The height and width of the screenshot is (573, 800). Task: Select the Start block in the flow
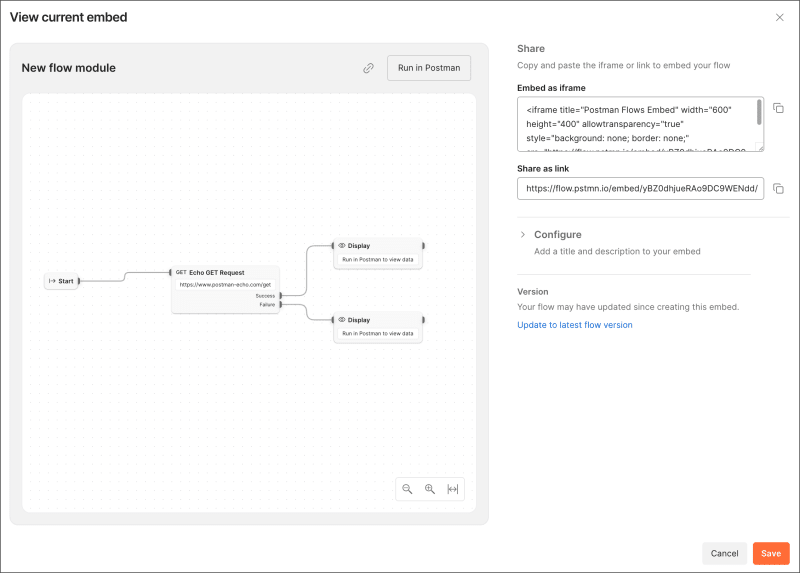[62, 281]
